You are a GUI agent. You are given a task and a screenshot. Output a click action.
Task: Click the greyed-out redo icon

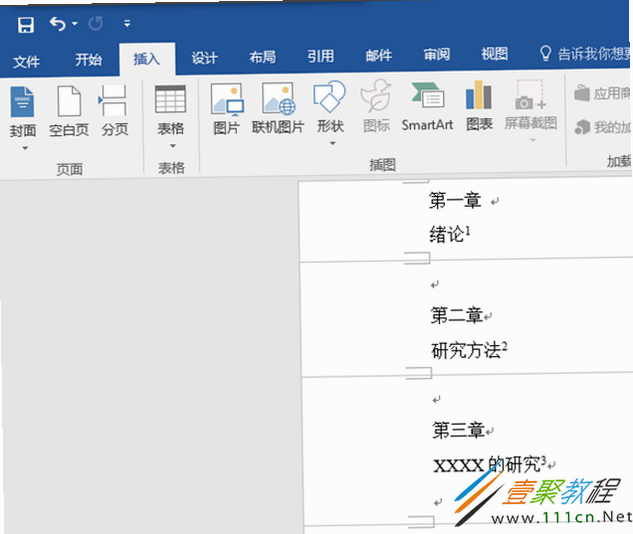point(96,23)
